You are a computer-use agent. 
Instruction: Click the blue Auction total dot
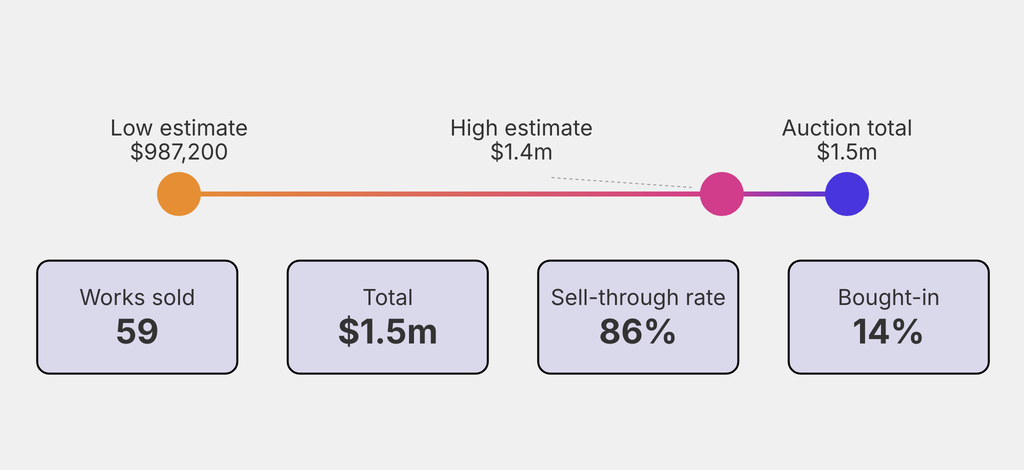pyautogui.click(x=847, y=194)
